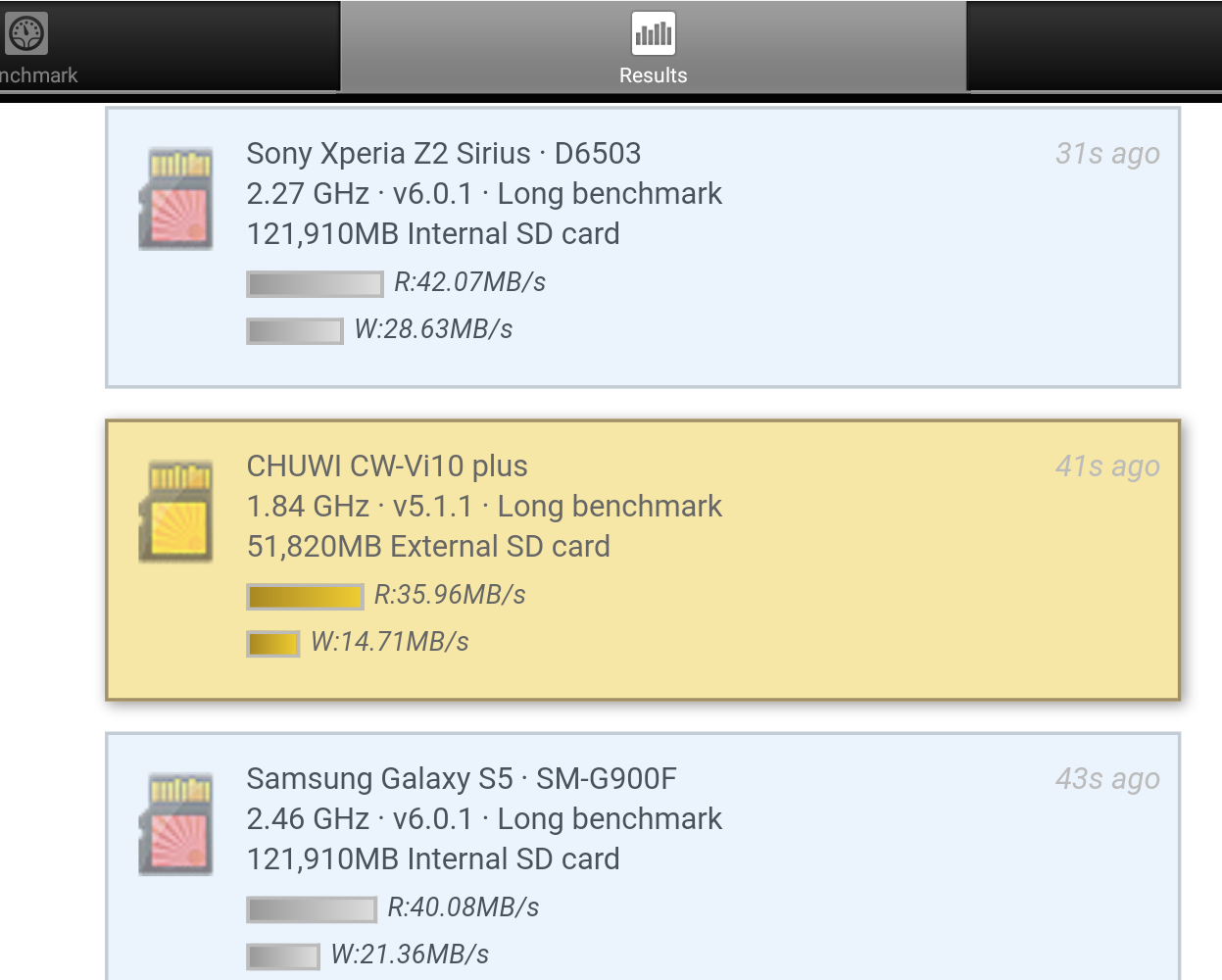This screenshot has width=1222, height=980.
Task: Open Samsung Galaxy S5 SM-G900F result
Action: click(x=643, y=856)
